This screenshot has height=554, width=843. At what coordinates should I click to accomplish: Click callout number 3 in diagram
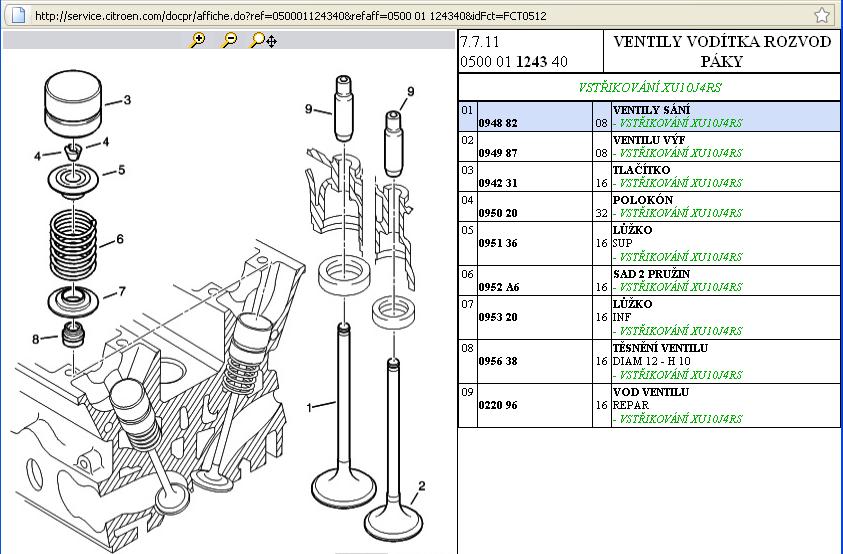point(126,100)
